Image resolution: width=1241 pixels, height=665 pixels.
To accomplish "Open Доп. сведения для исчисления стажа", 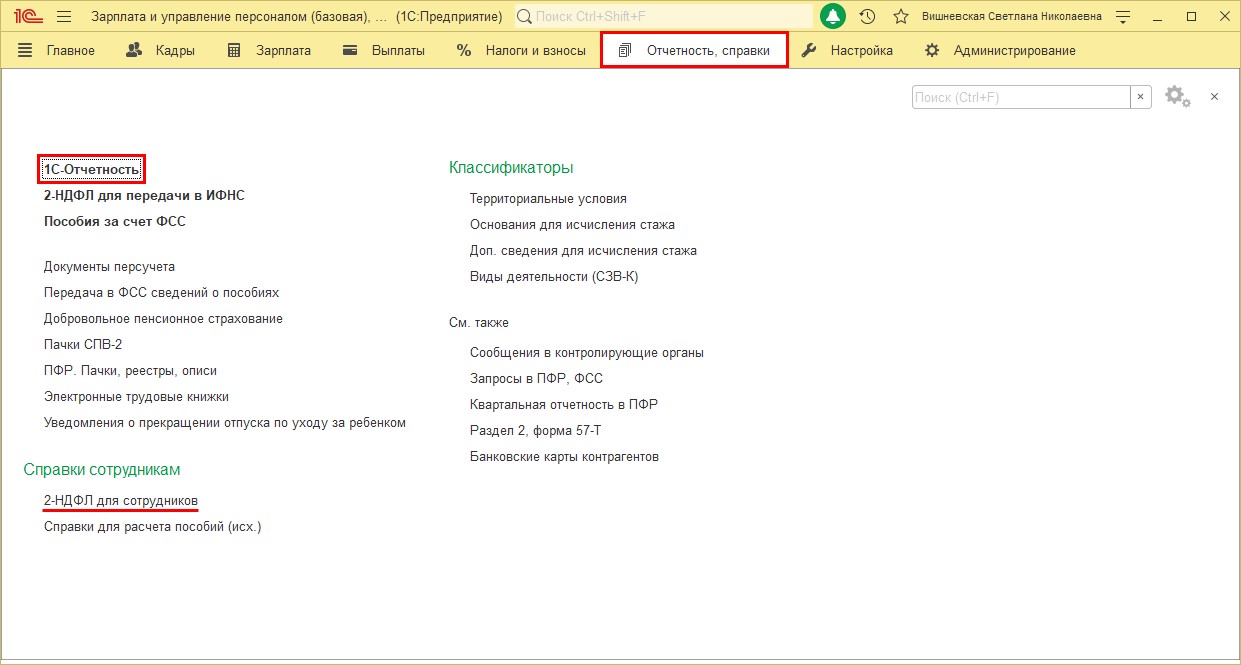I will tap(583, 251).
